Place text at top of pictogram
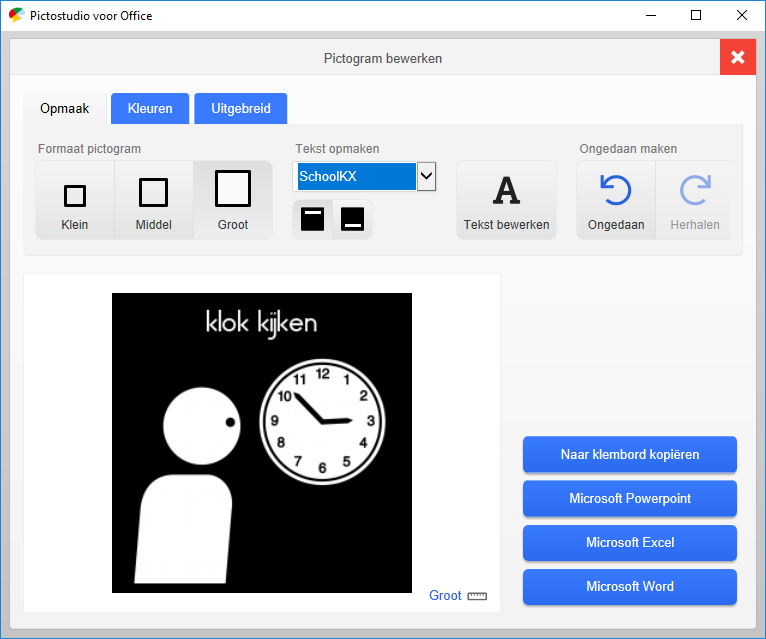 [x=313, y=219]
